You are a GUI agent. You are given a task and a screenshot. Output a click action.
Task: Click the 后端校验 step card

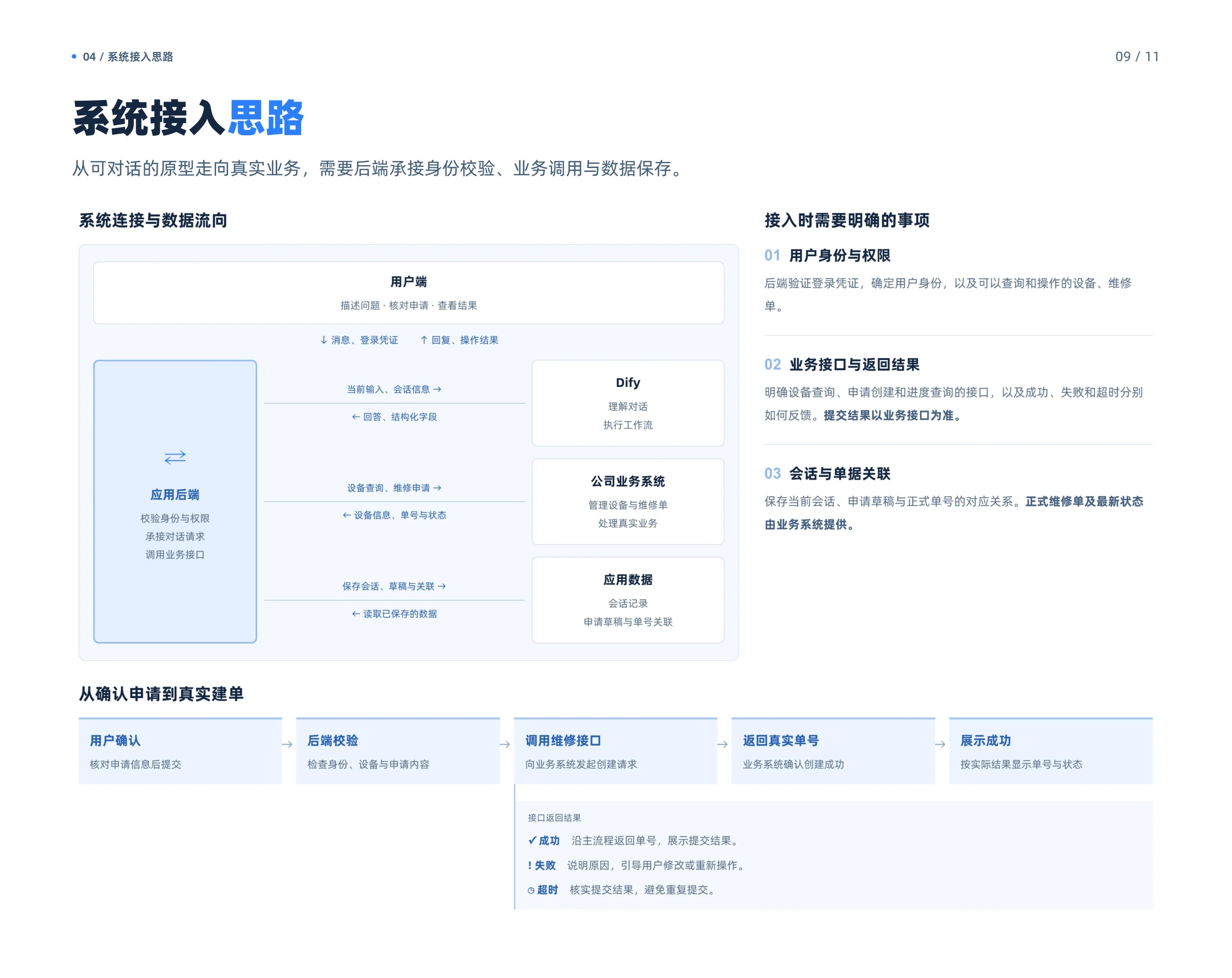point(398,750)
